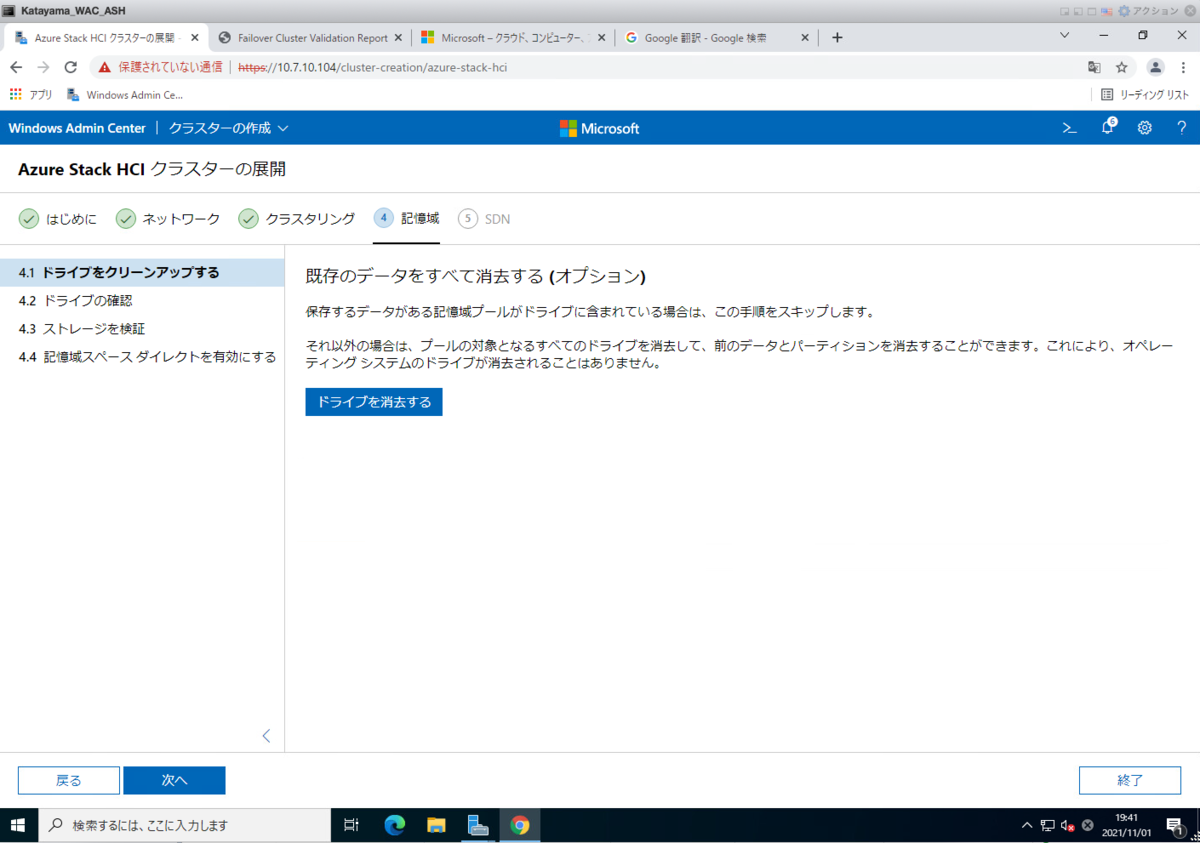Click Chrome icon on taskbar
1200x843 pixels.
coord(520,825)
